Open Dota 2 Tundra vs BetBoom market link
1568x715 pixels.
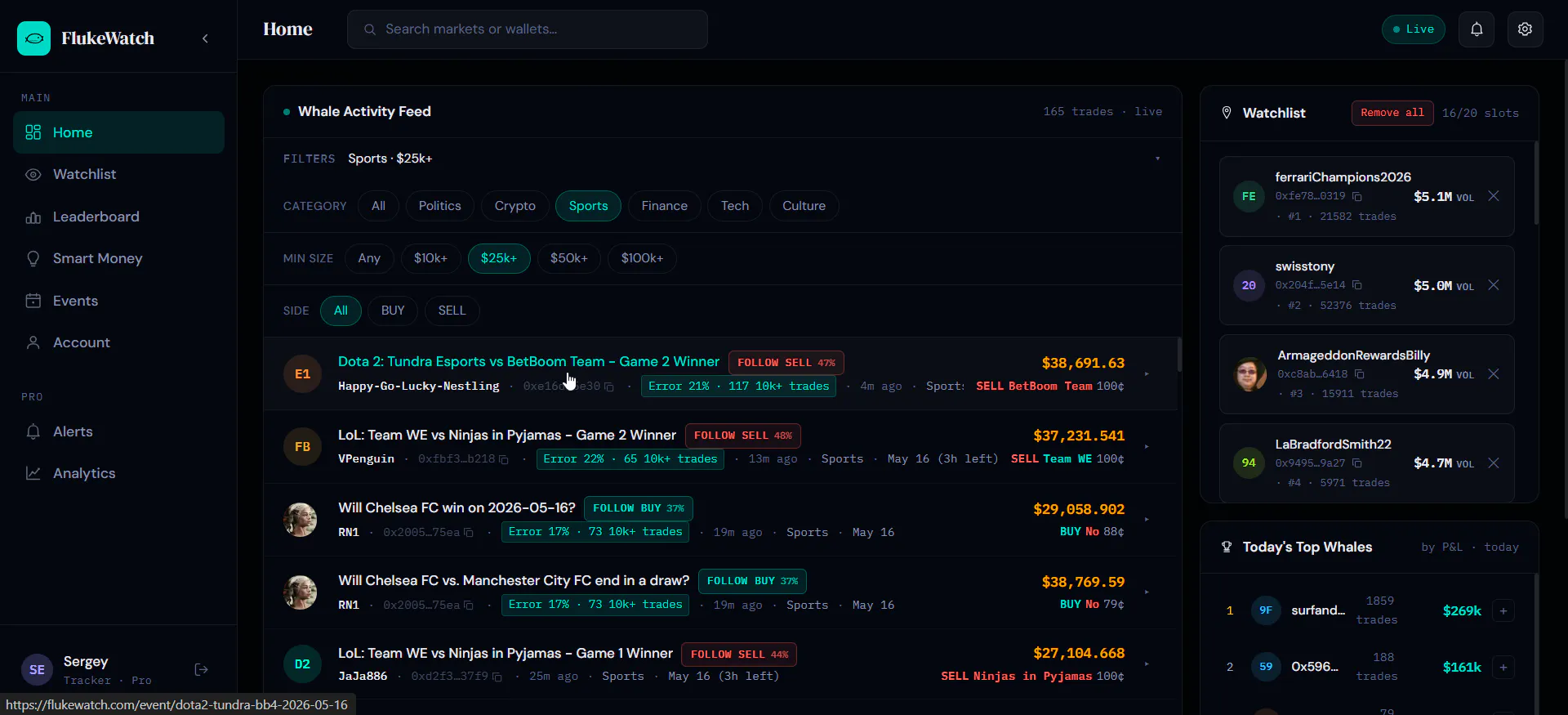tap(528, 362)
